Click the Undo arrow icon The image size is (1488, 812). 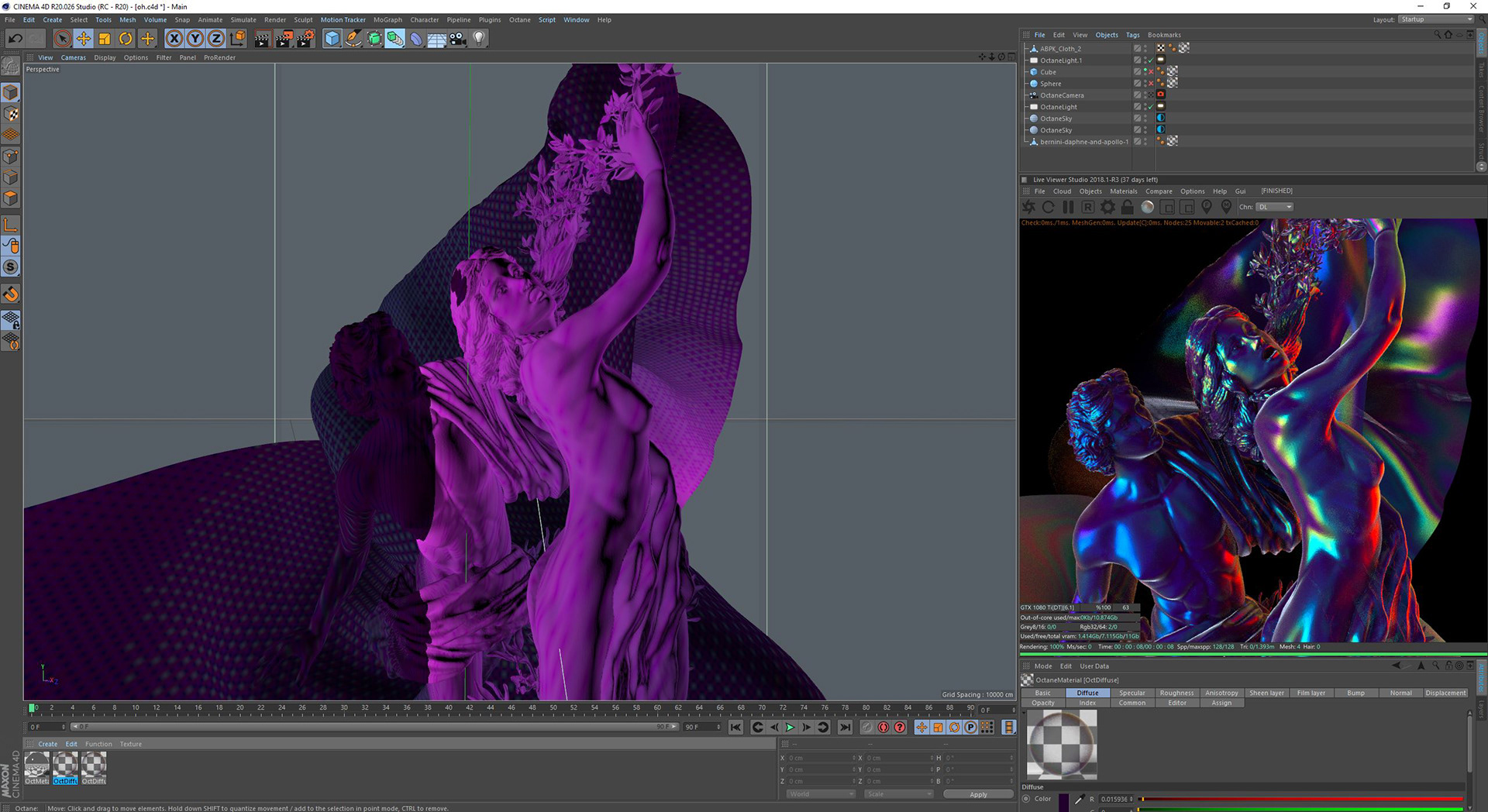(15, 39)
